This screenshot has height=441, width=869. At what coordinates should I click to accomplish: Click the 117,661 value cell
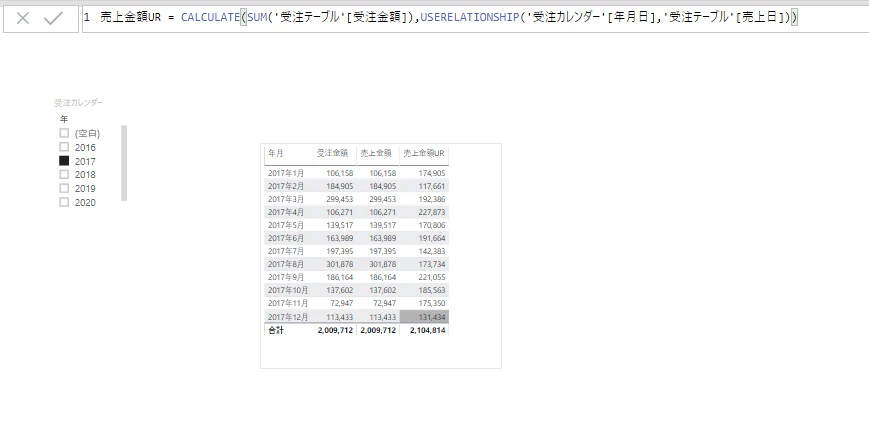pos(432,186)
